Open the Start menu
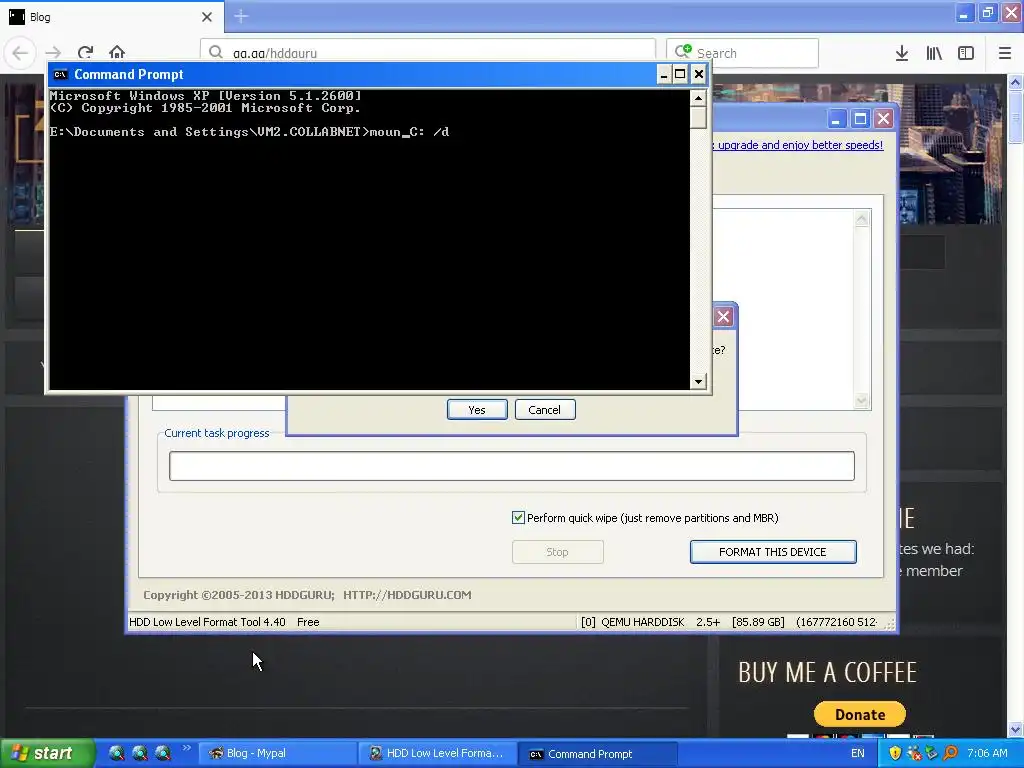Screen dimensions: 1024x768 46,753
